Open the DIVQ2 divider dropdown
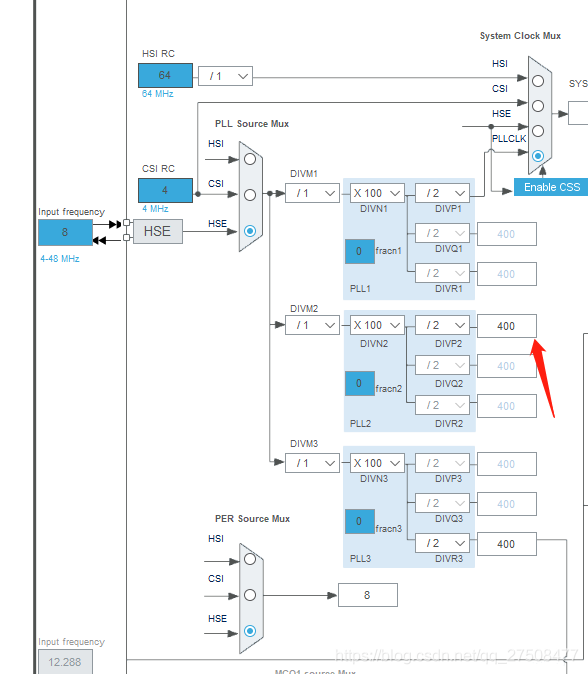 [x=442, y=365]
